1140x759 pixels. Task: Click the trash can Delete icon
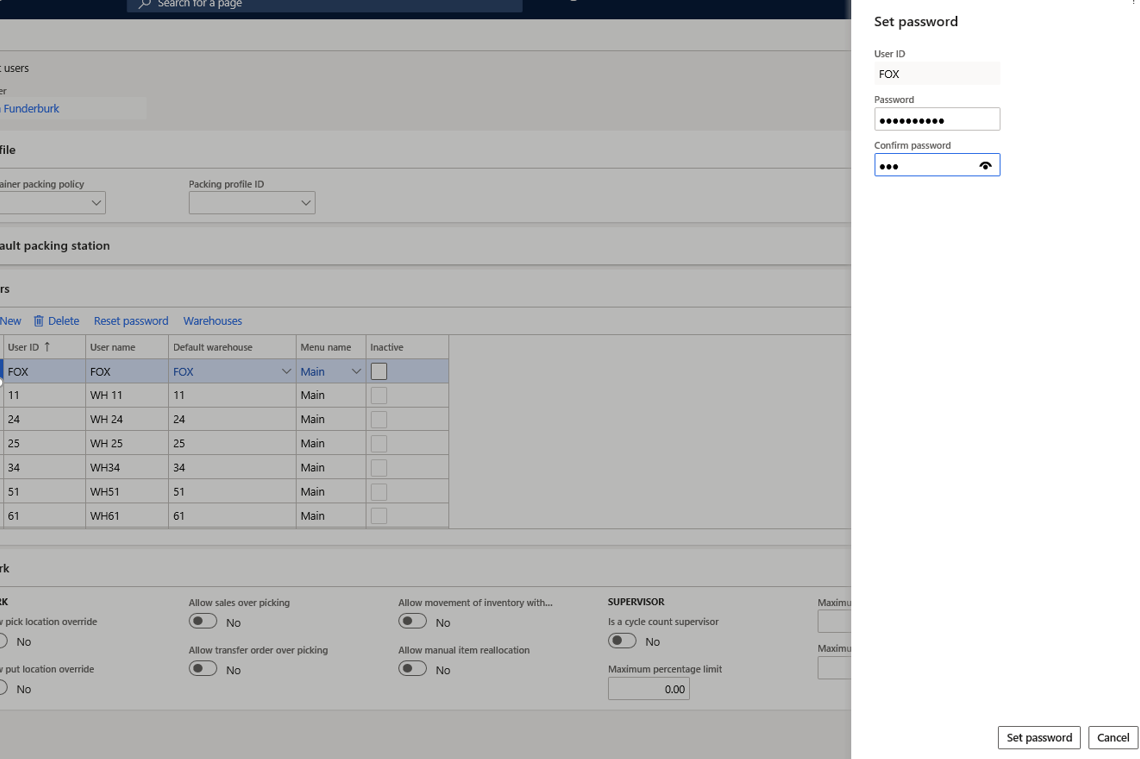click(x=38, y=320)
